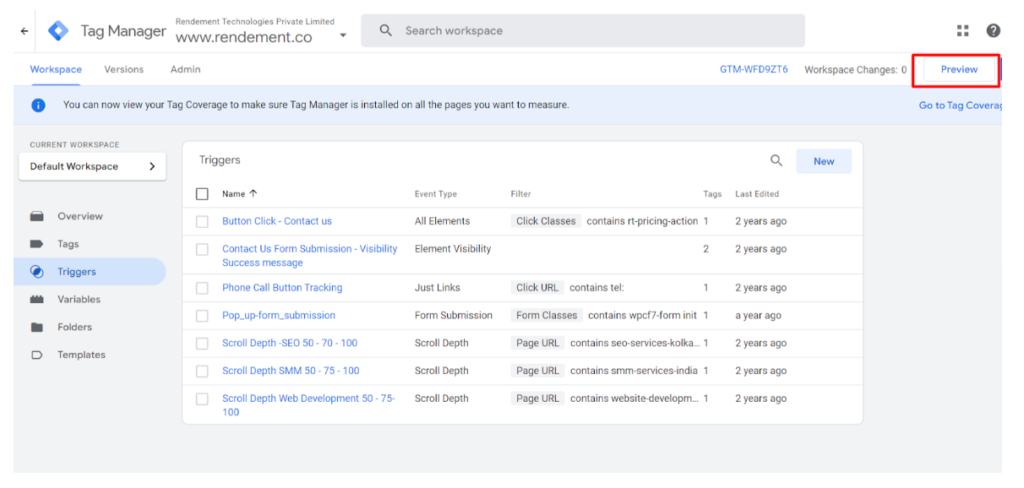
Task: Open the Pop_up-form_submission trigger
Action: pyautogui.click(x=279, y=316)
